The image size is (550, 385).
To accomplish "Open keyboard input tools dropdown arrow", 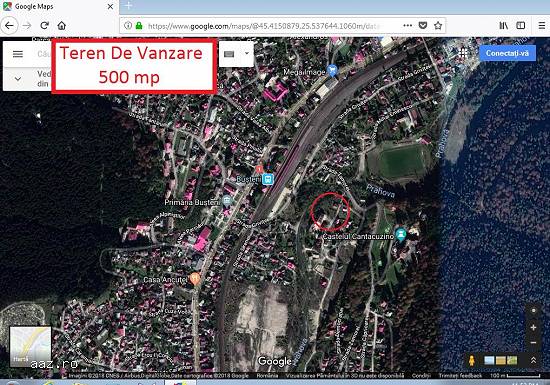I will [247, 53].
